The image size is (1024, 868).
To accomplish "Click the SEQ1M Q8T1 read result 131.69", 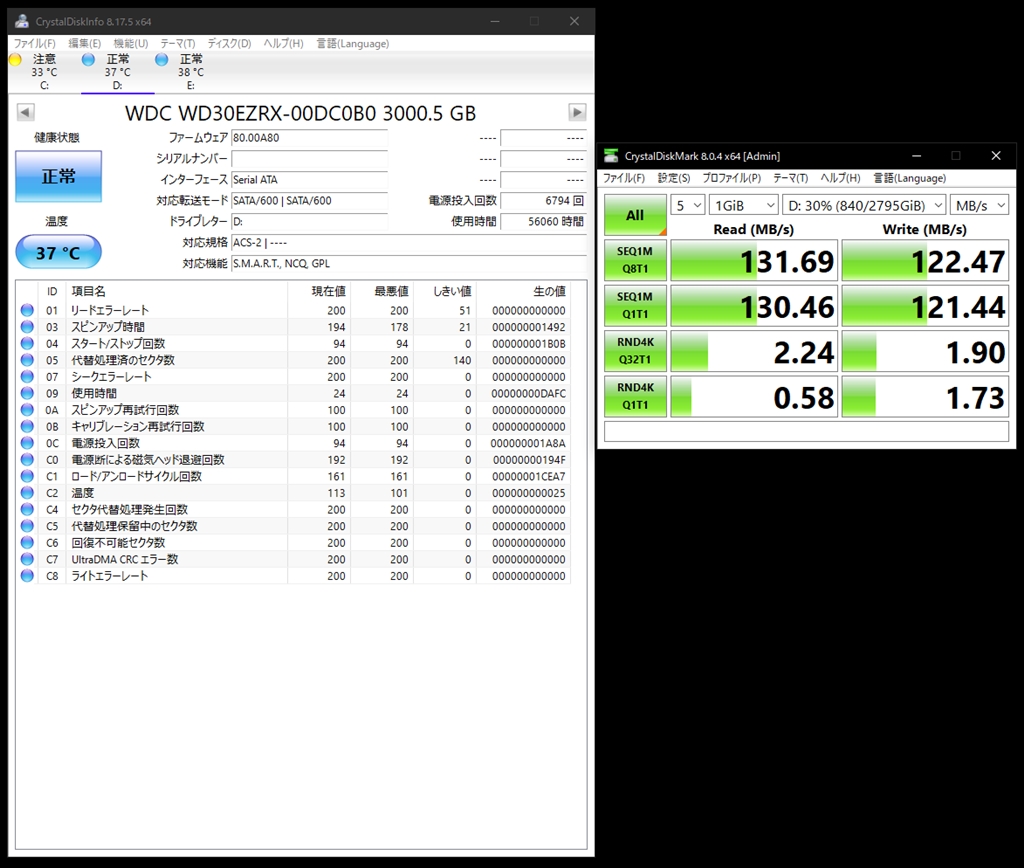I will tap(754, 261).
